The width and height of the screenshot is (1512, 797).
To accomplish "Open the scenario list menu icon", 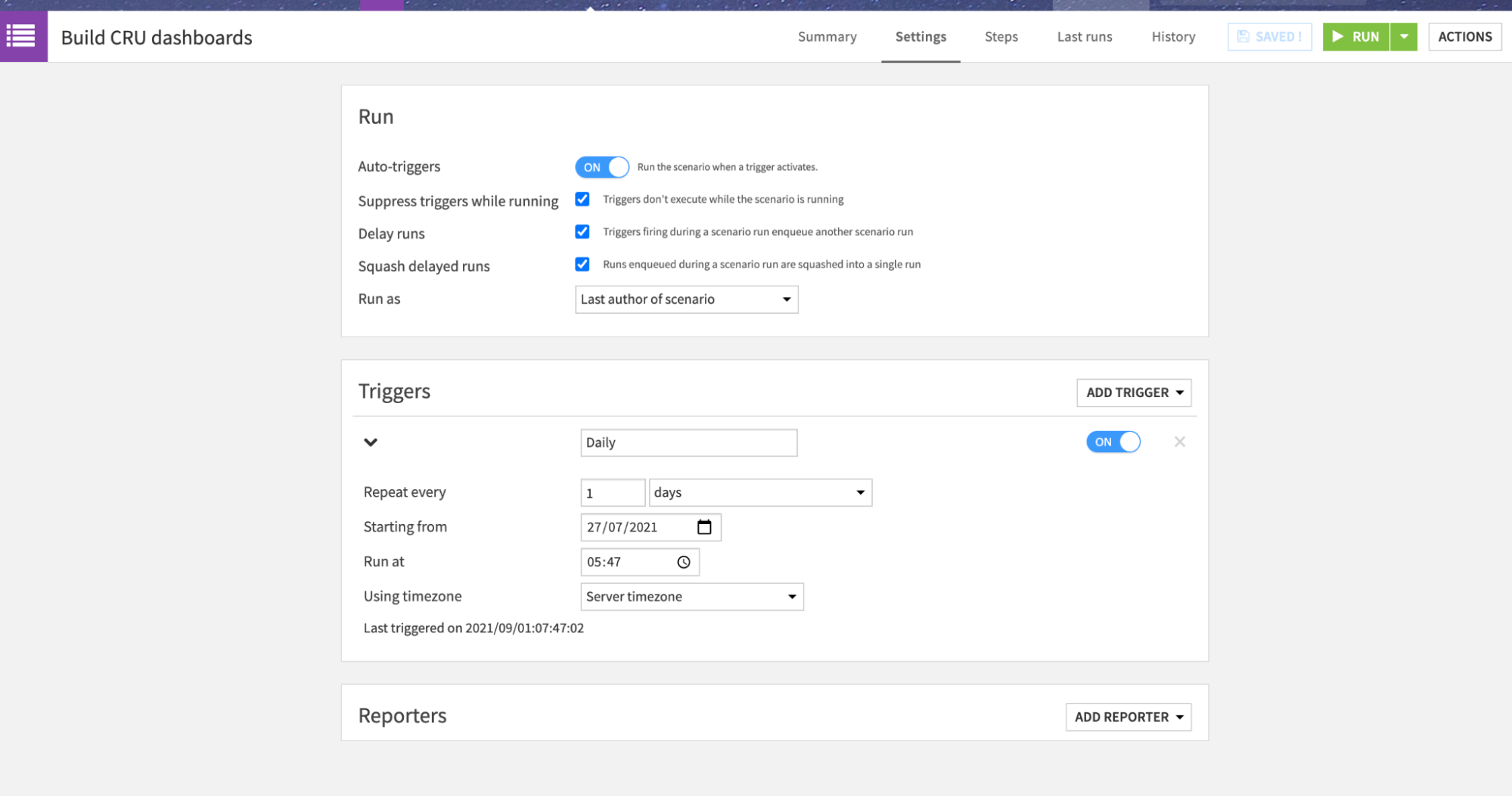I will coord(23,36).
